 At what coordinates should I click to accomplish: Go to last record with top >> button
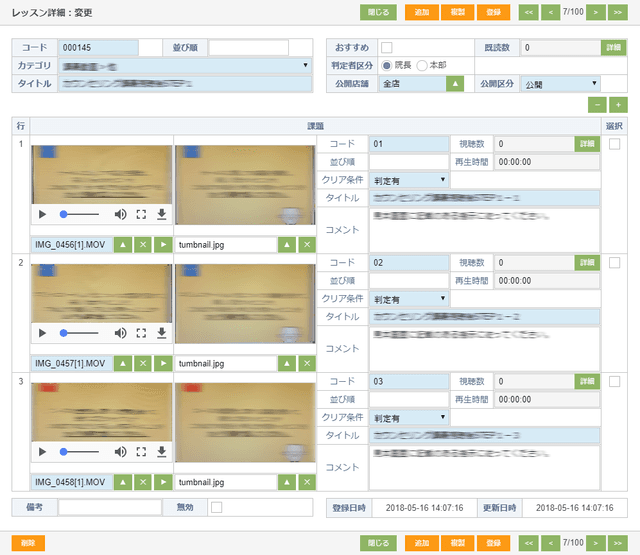(x=618, y=12)
